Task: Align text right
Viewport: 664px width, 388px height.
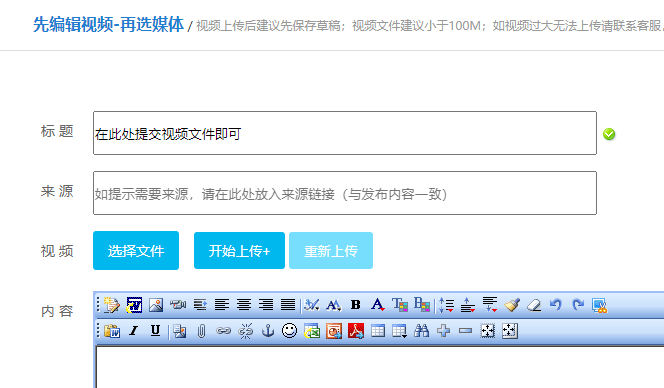Action: [266, 305]
